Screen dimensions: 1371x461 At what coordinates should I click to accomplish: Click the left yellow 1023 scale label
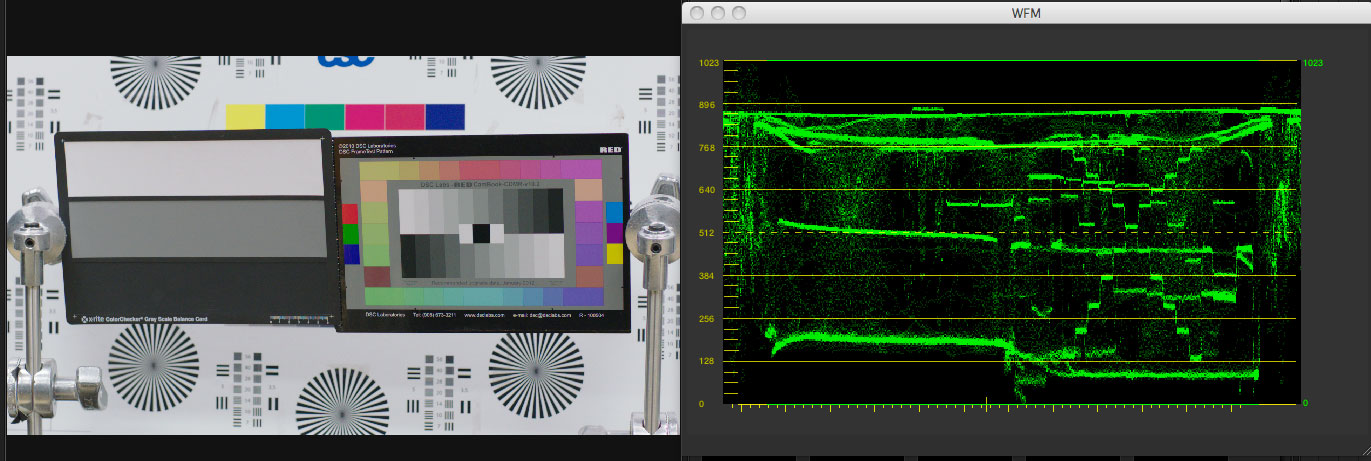(709, 63)
